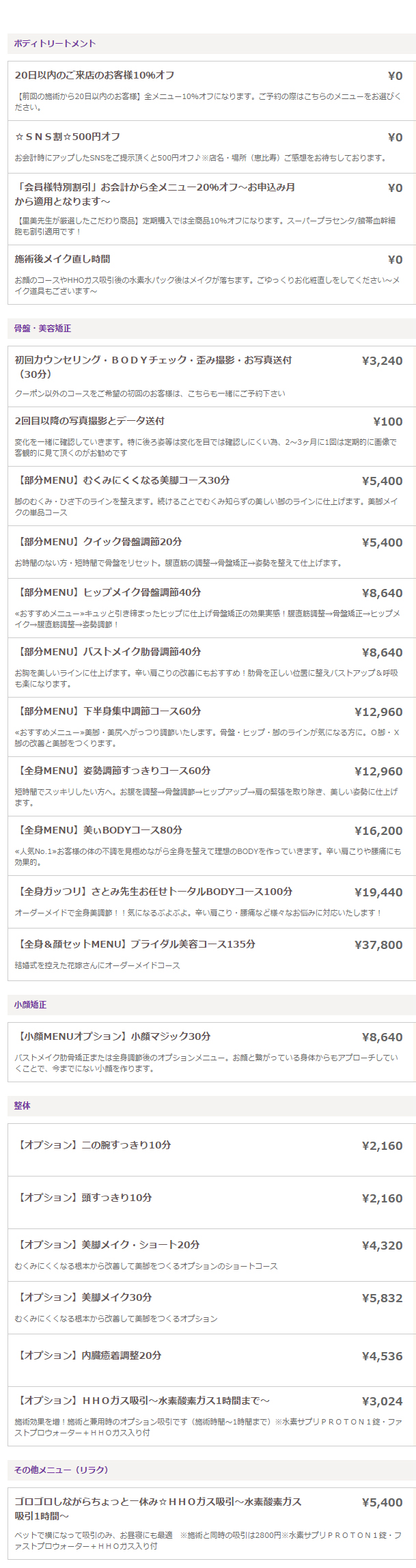The image size is (416, 1568).
Task: Choose 【オプション】二の腕すっきり10分
Action: (x=93, y=1145)
